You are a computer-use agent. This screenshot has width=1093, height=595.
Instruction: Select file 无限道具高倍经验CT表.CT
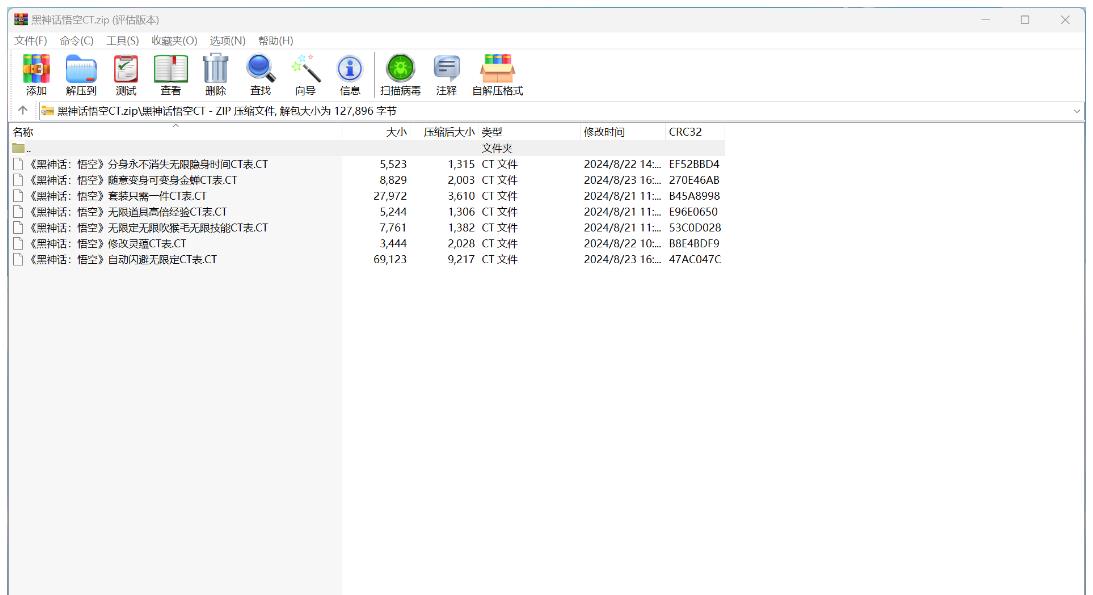click(x=128, y=212)
